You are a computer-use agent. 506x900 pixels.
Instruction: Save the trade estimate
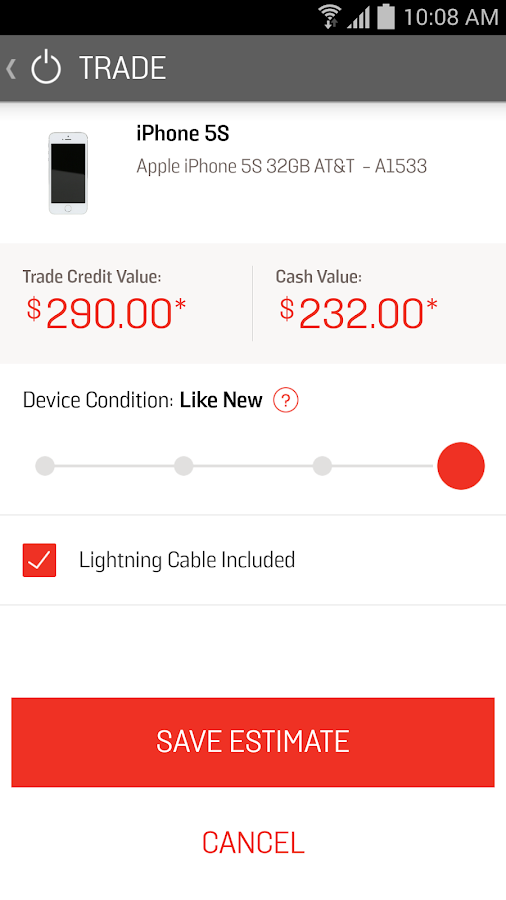253,742
